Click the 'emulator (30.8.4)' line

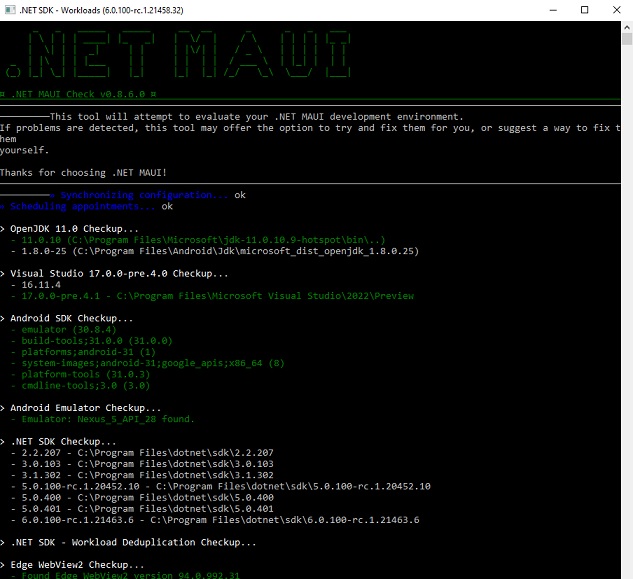point(64,329)
